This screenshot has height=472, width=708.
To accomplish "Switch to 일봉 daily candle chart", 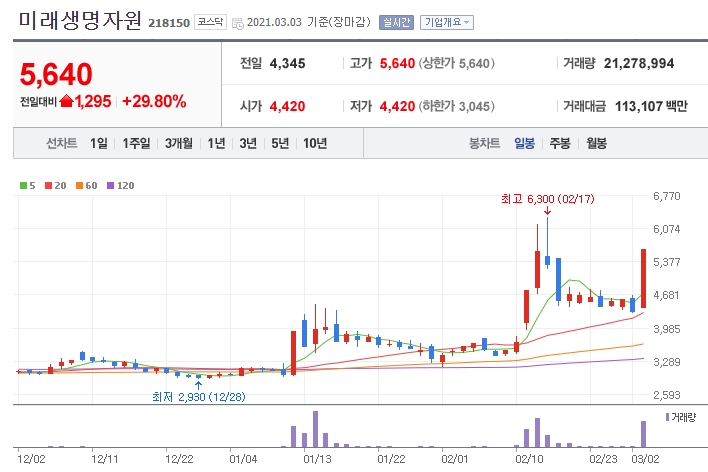I will pyautogui.click(x=524, y=144).
